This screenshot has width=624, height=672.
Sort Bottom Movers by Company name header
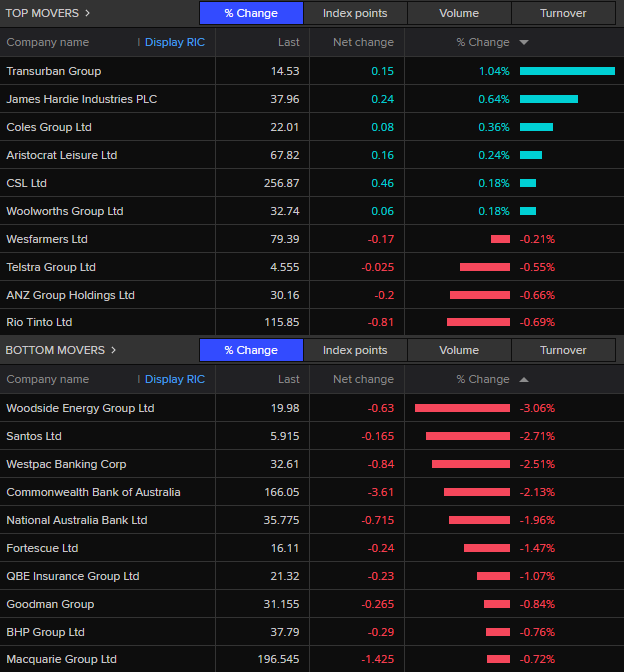[48, 379]
